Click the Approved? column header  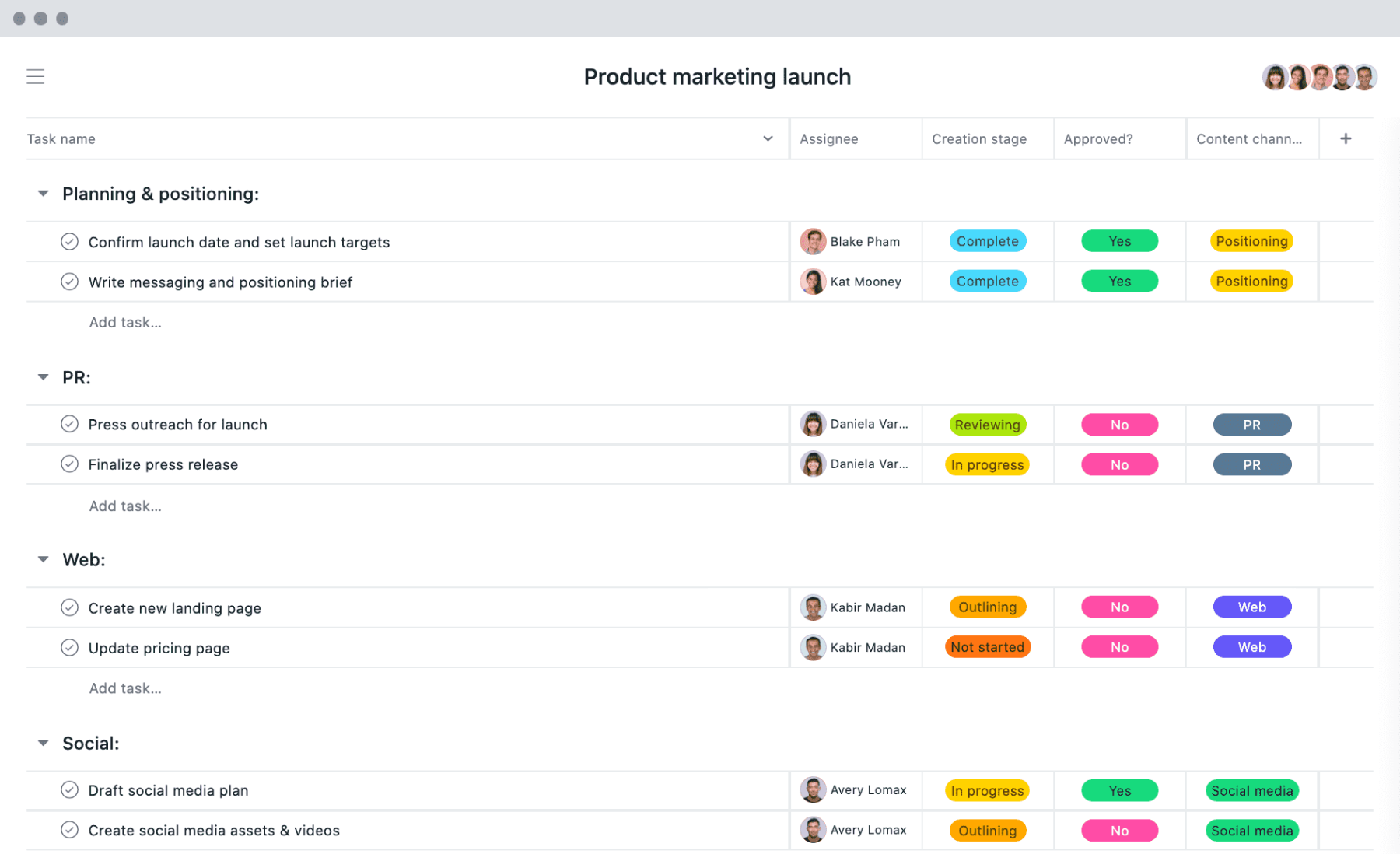[x=1098, y=138]
